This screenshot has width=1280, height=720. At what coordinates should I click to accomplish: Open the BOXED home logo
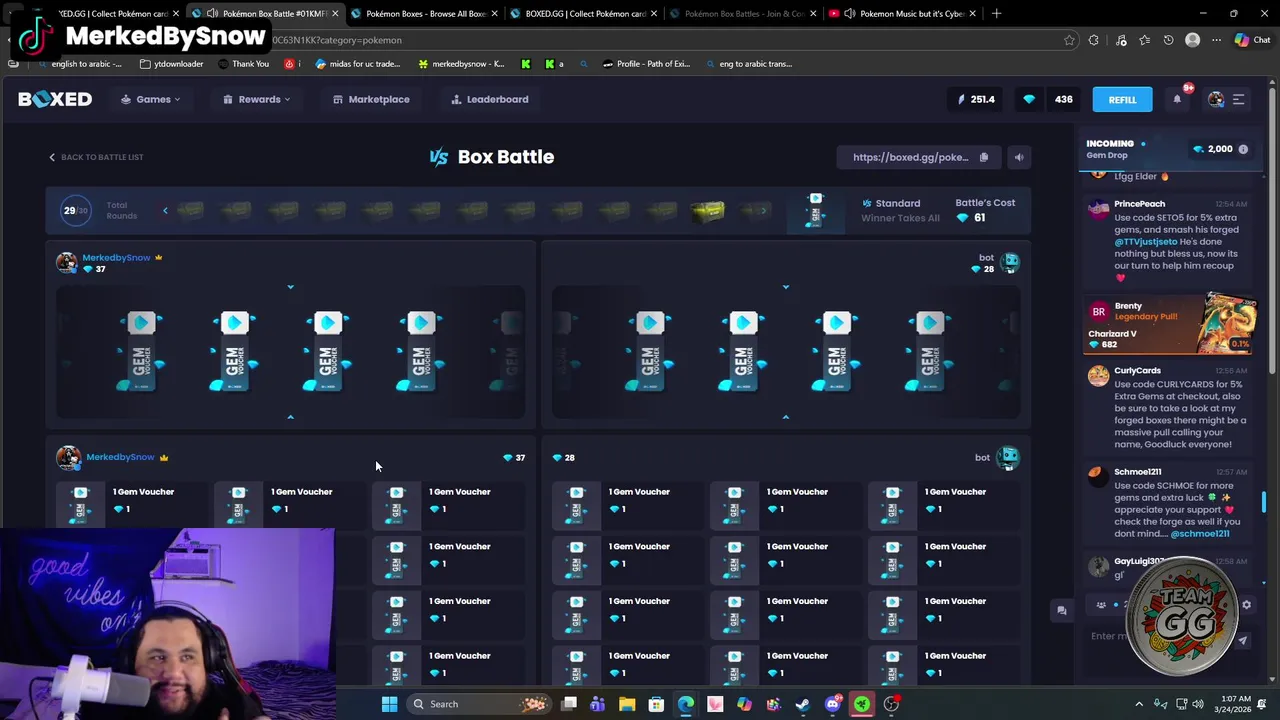click(x=55, y=99)
